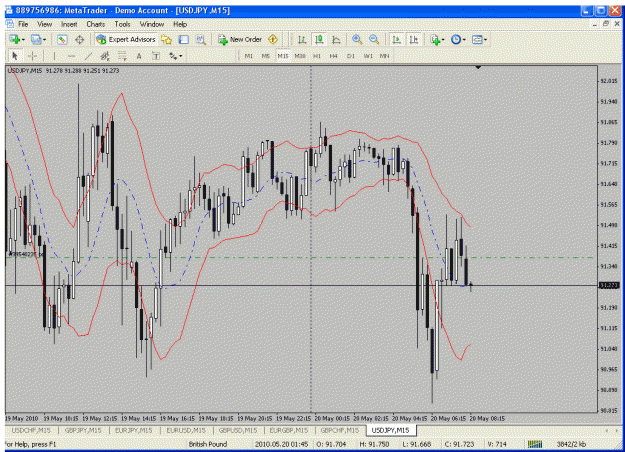Open the Strategy Tester icon

coord(201,39)
